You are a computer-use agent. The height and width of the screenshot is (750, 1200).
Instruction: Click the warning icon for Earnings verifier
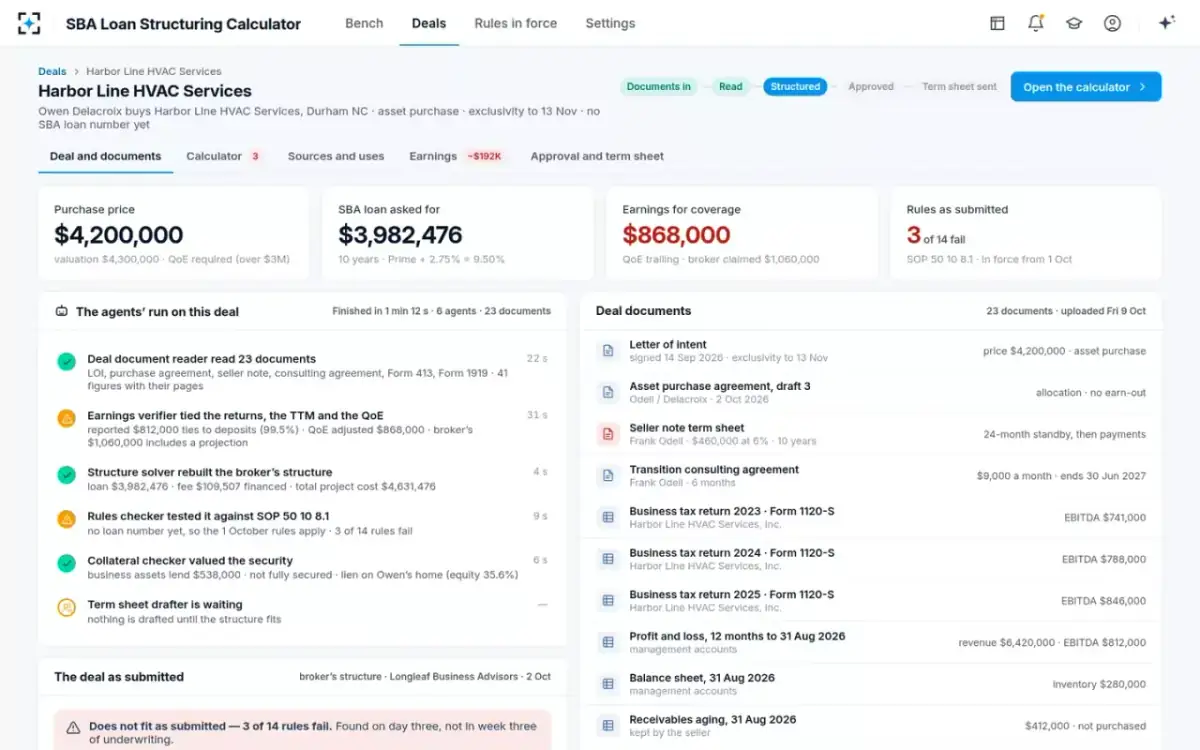(x=66, y=418)
